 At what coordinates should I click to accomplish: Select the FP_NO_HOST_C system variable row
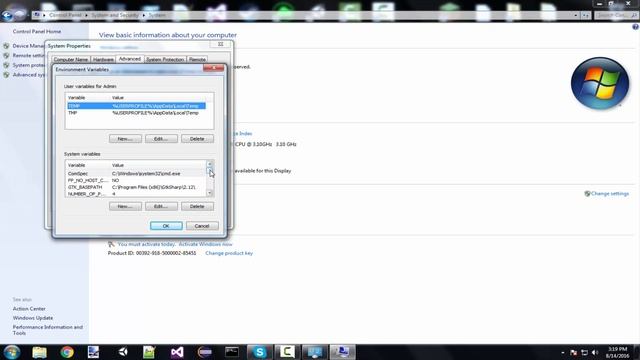(x=136, y=180)
